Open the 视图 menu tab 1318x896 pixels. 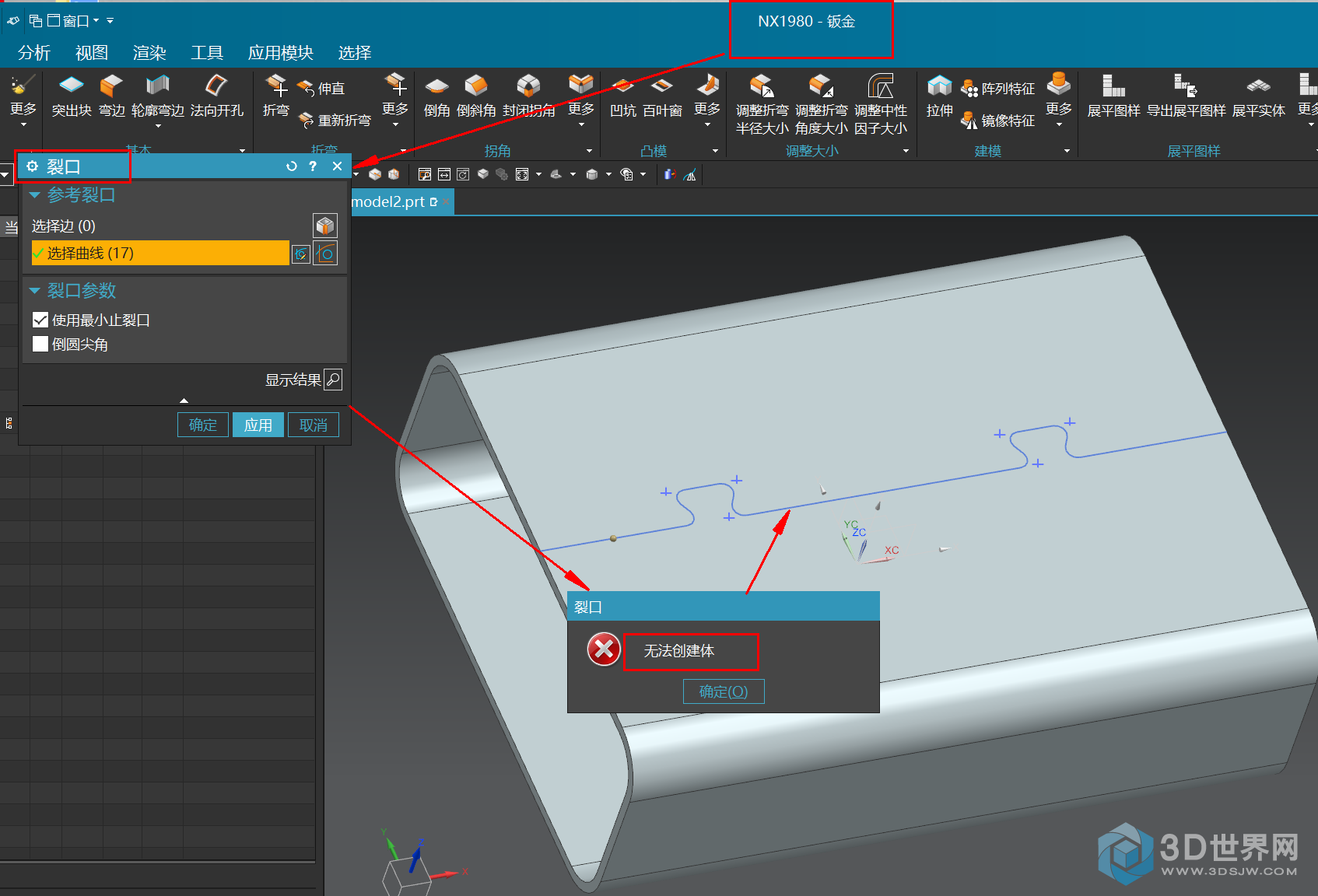(92, 53)
